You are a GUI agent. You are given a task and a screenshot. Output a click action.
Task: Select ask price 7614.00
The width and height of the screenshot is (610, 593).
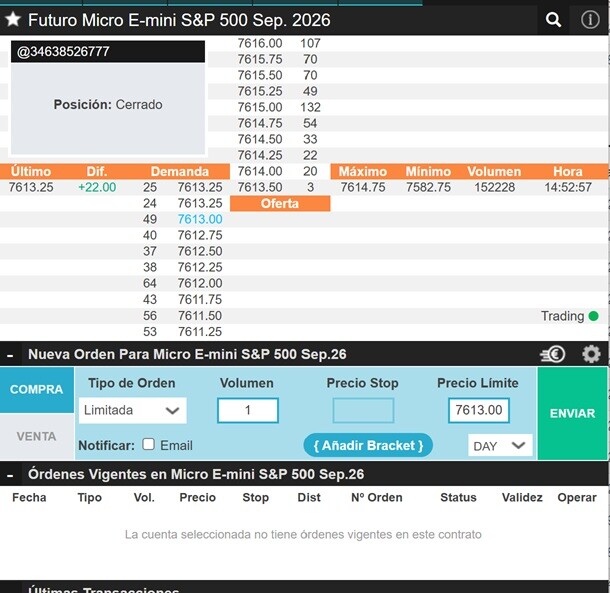pyautogui.click(x=260, y=171)
